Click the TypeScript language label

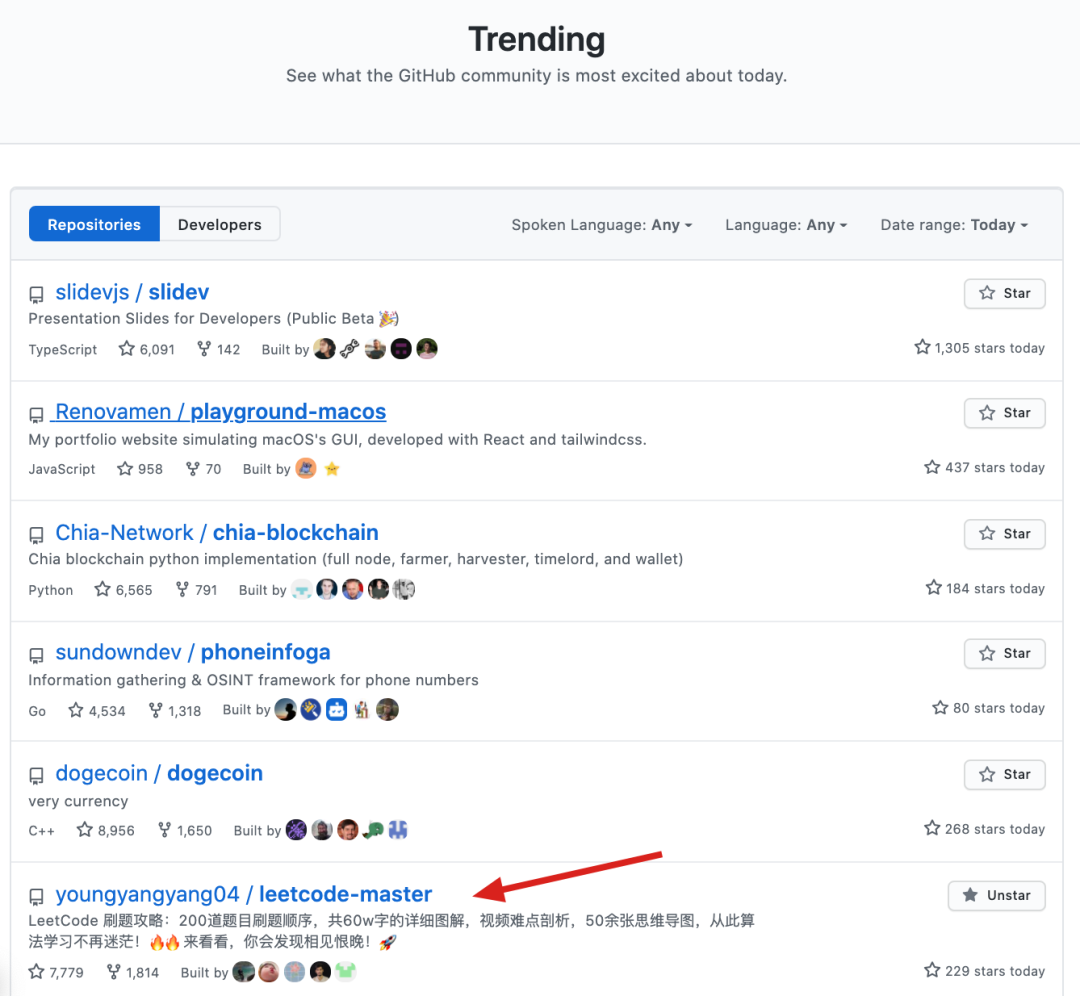click(x=63, y=349)
